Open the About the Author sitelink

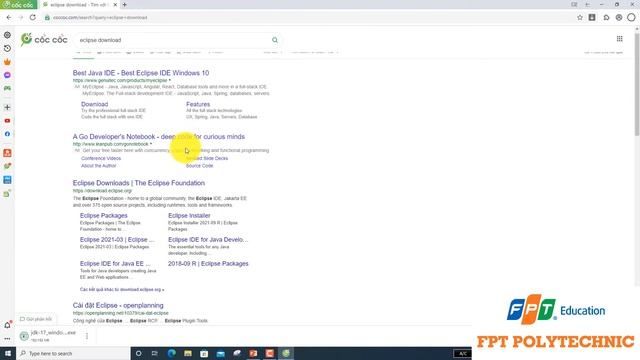pos(98,166)
